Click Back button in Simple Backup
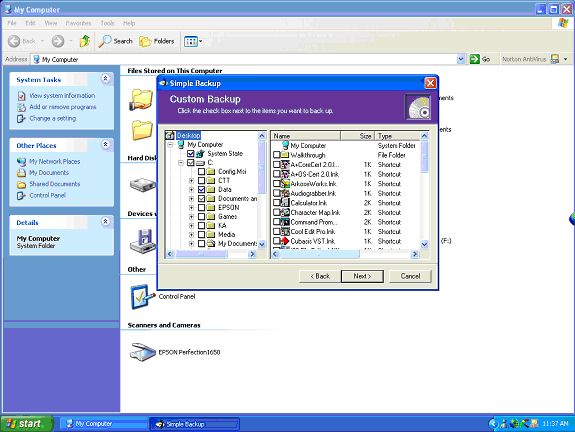Screen dimensions: 575x432 click(x=320, y=276)
